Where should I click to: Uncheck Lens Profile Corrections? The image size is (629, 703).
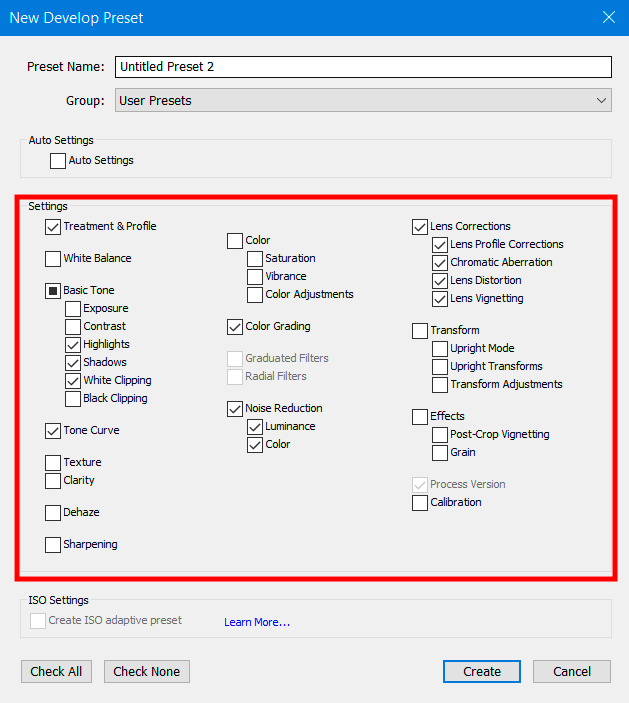coord(440,245)
